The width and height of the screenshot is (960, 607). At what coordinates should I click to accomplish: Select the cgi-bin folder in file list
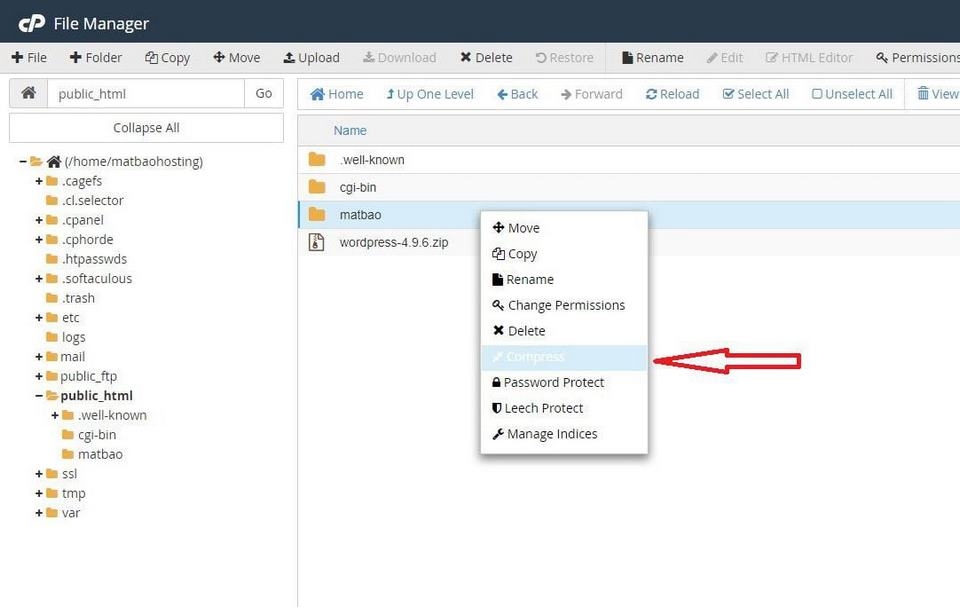(629, 187)
